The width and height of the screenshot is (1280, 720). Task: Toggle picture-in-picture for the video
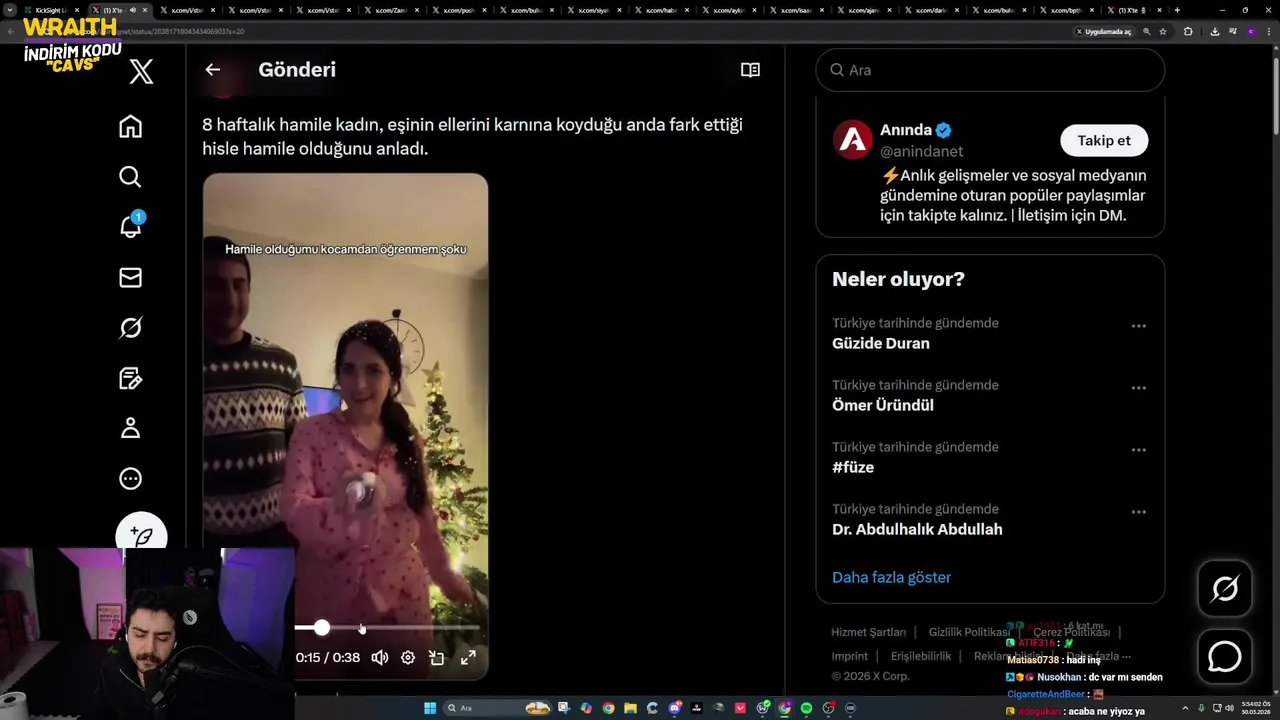coord(437,658)
